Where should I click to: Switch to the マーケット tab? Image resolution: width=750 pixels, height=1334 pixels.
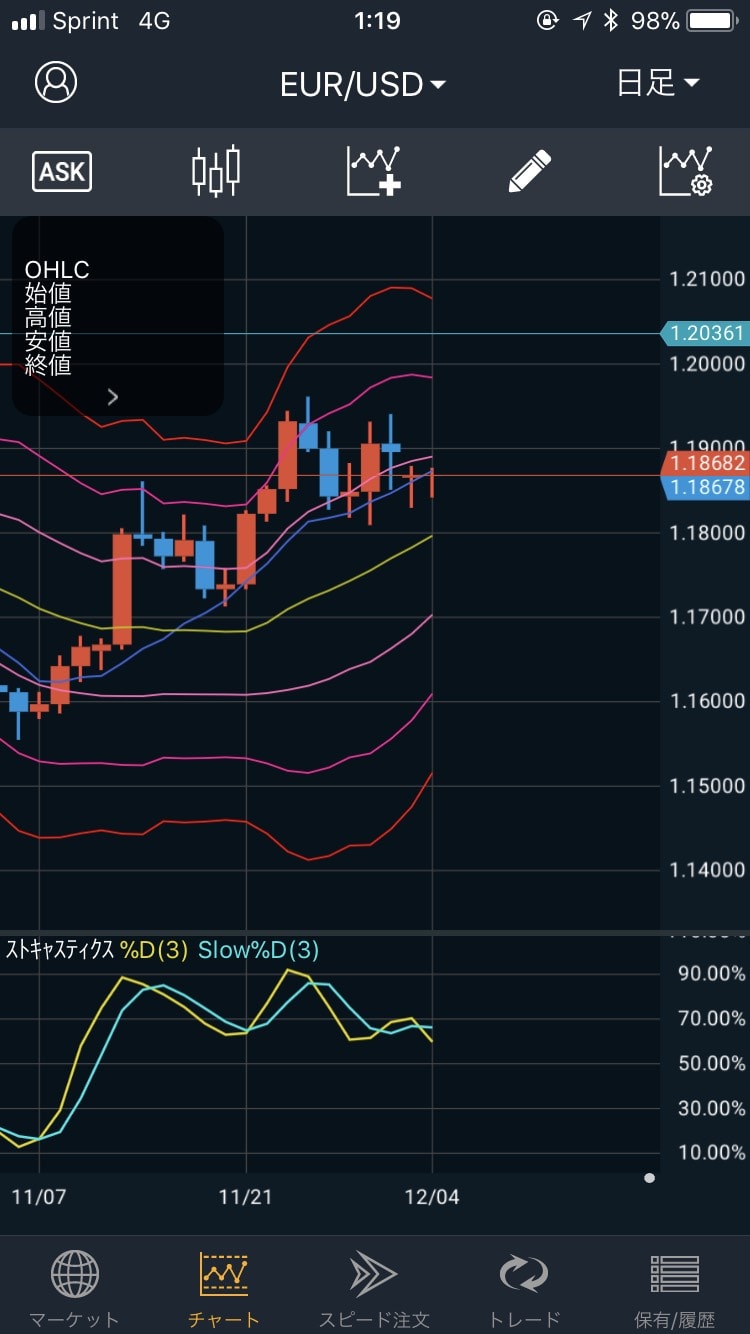(74, 1289)
